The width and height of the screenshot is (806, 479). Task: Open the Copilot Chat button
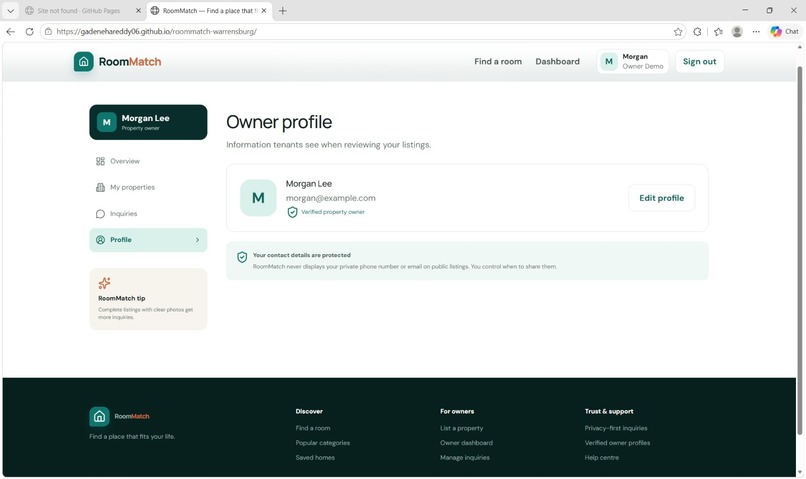pyautogui.click(x=784, y=32)
